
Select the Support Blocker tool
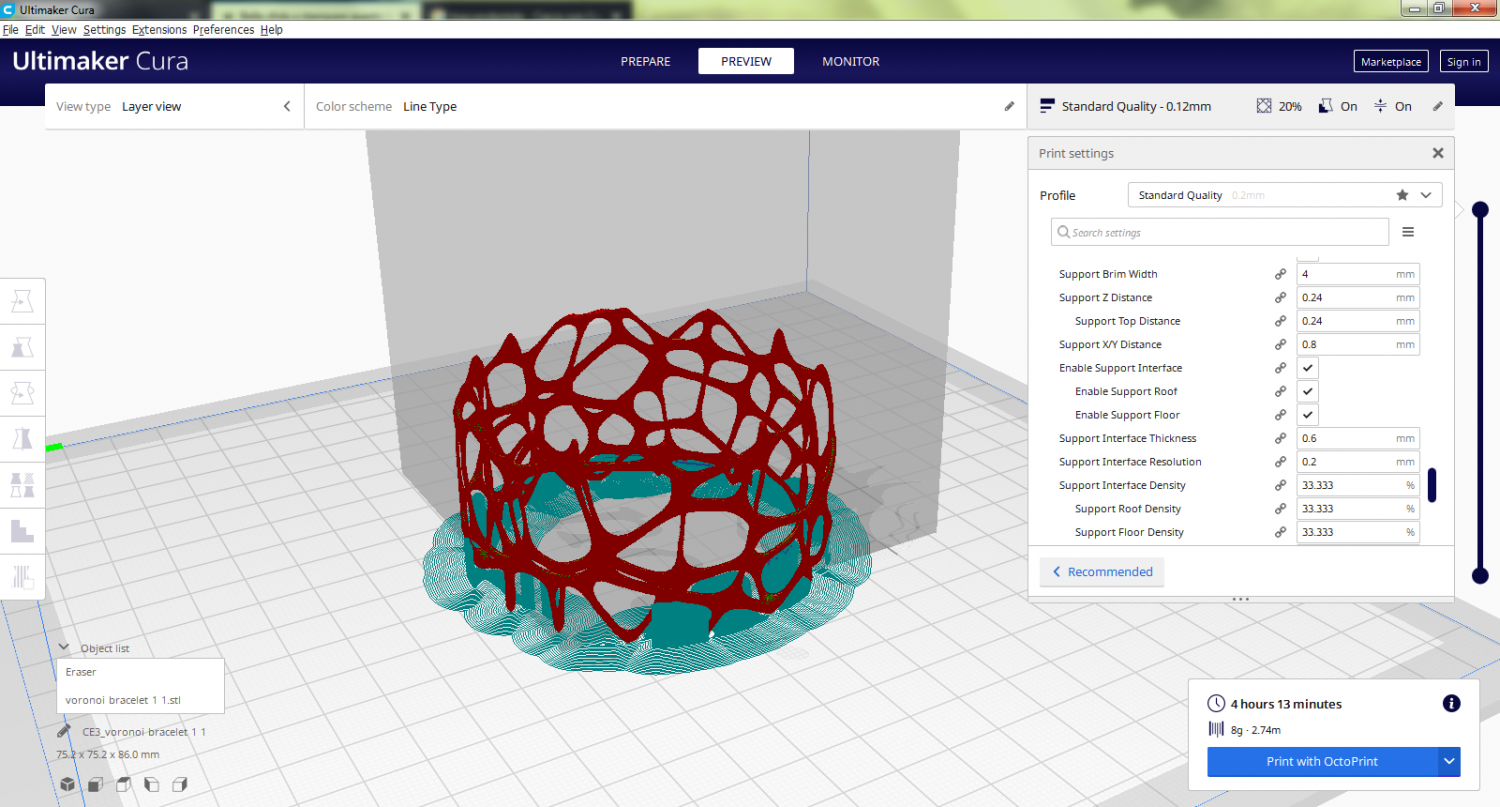point(22,530)
